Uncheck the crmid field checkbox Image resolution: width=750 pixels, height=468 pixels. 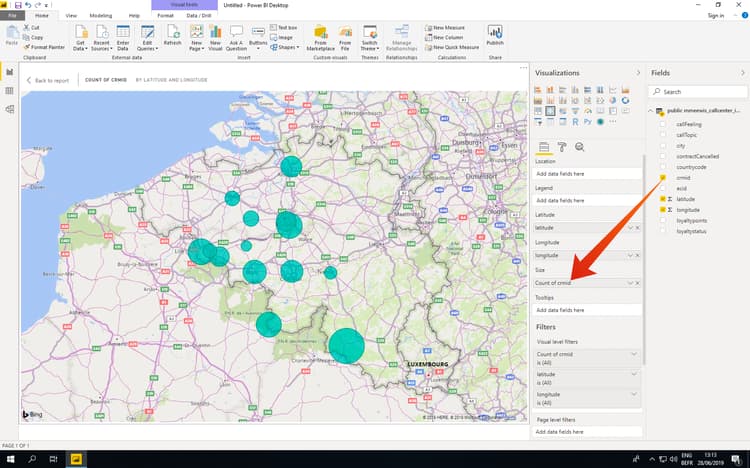coord(663,177)
